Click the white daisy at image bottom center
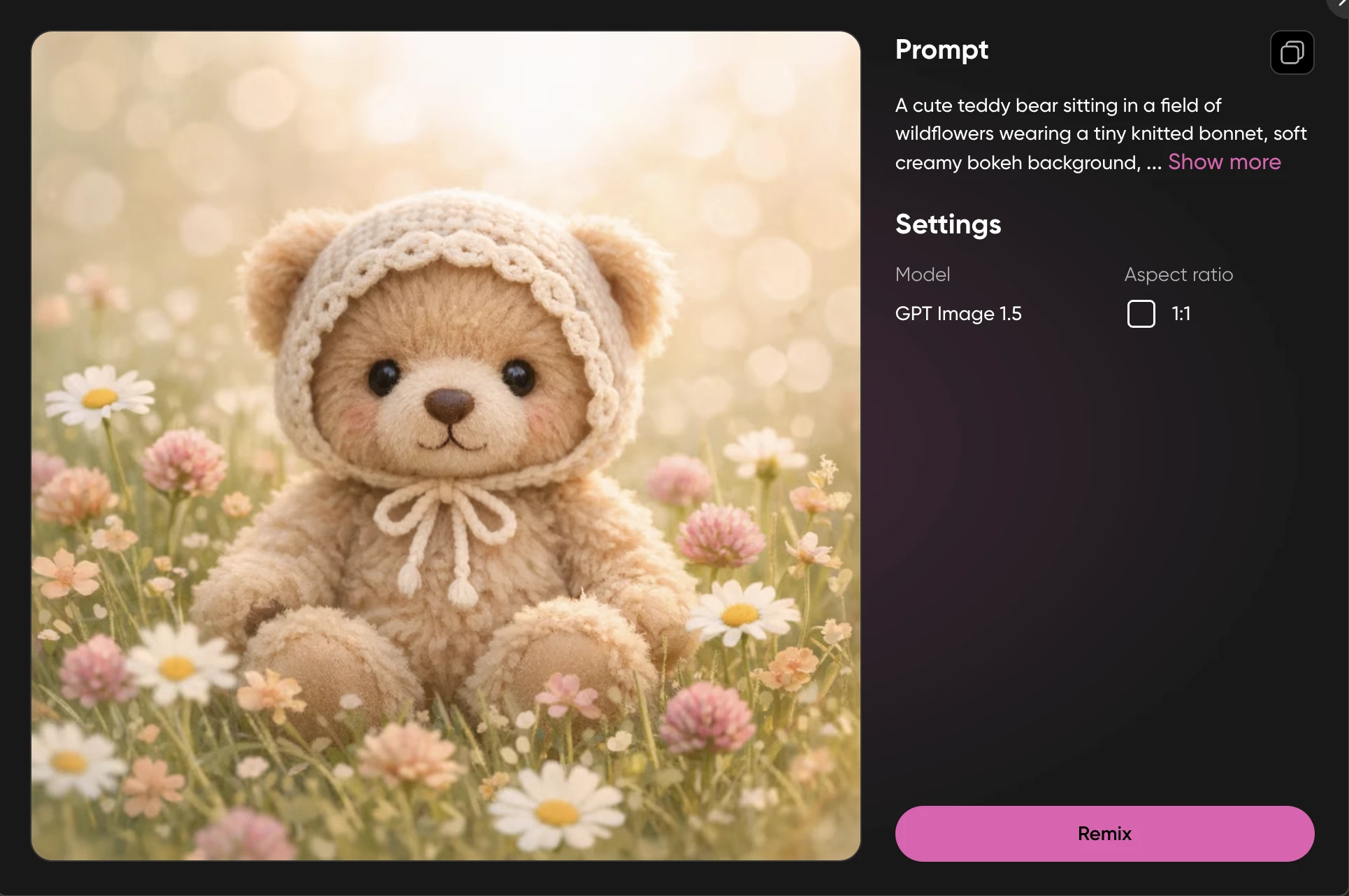 click(556, 811)
